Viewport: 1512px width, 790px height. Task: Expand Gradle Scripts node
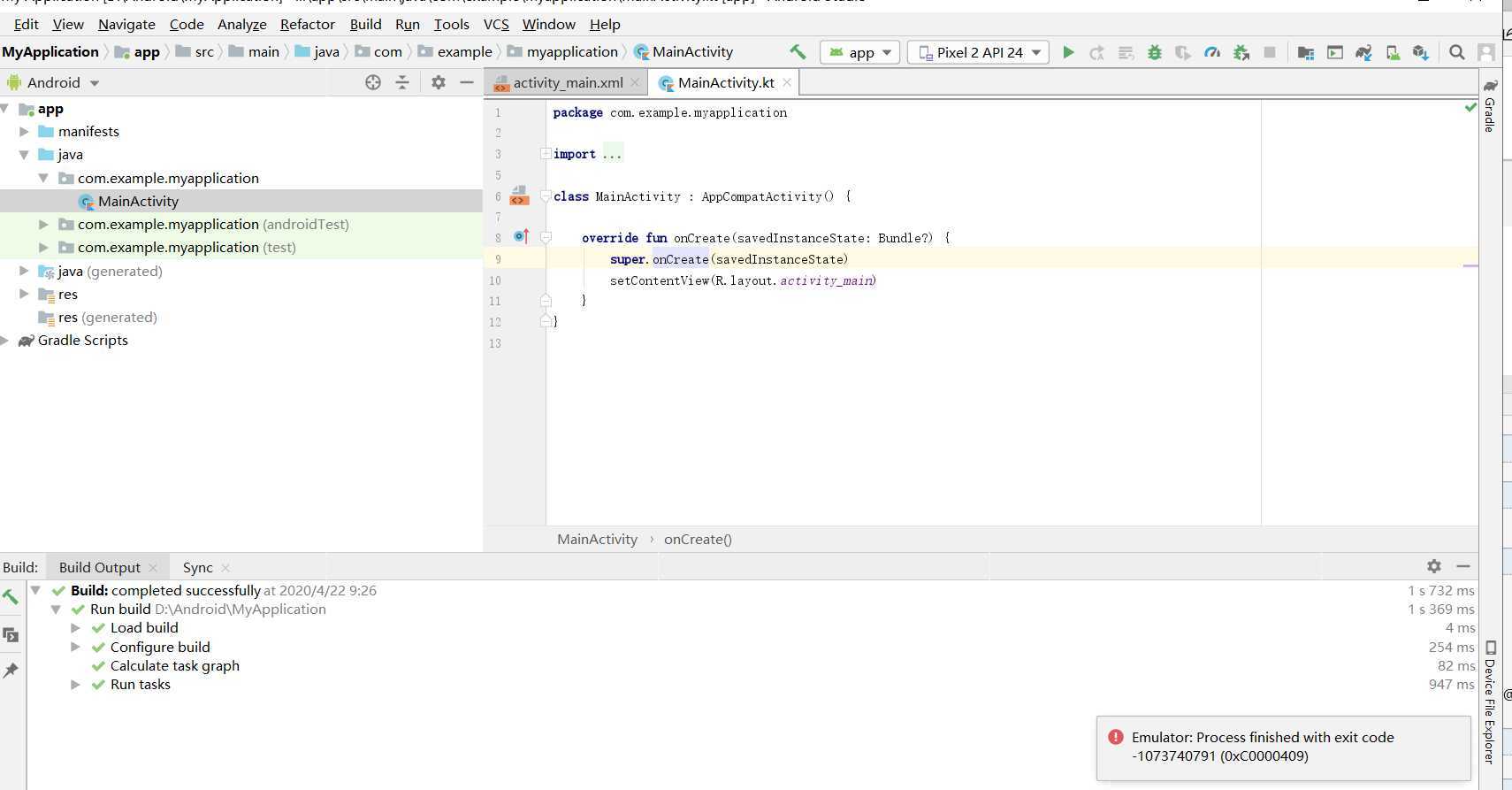5,340
